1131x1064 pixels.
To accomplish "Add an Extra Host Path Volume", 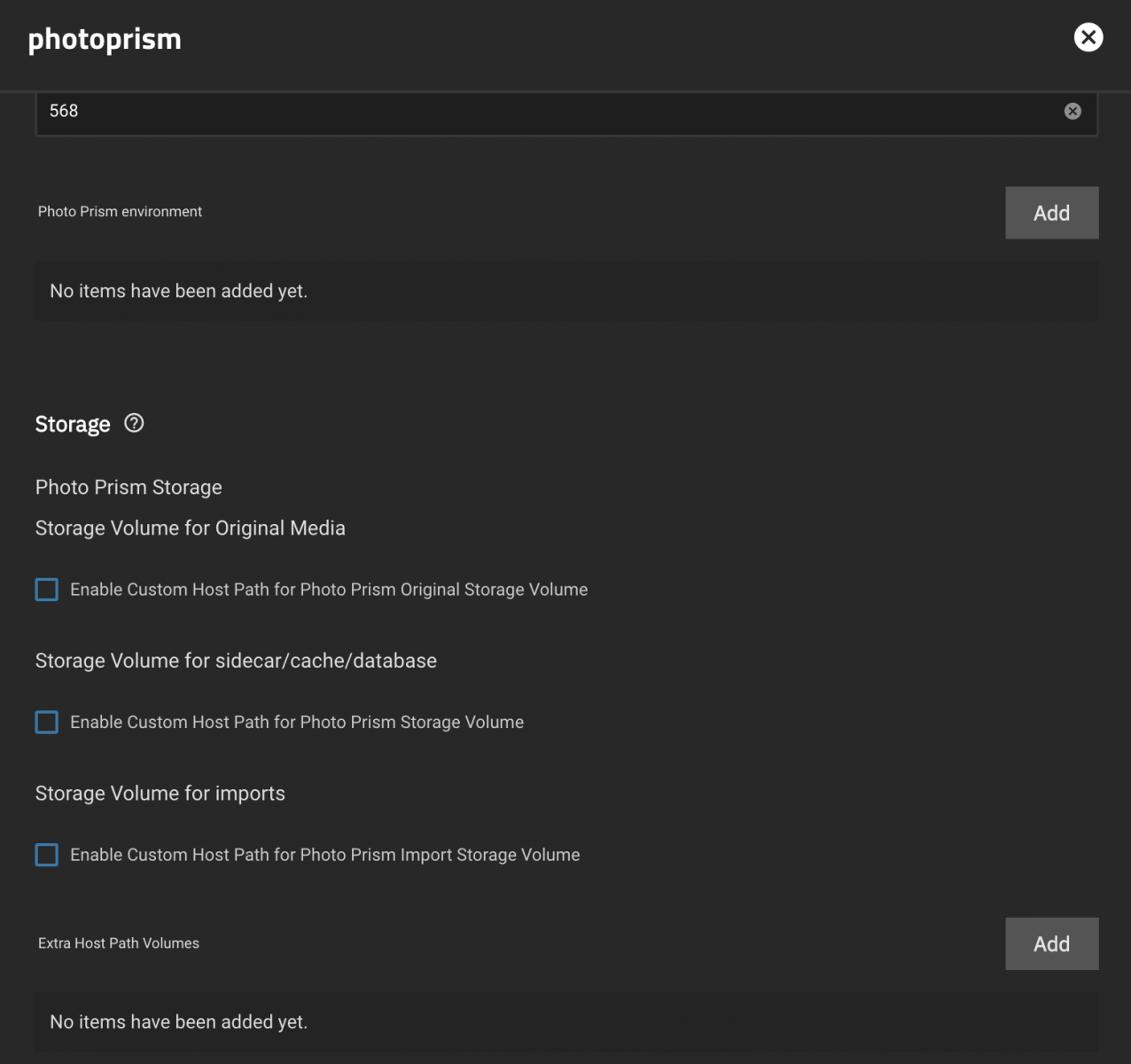I will click(x=1051, y=943).
